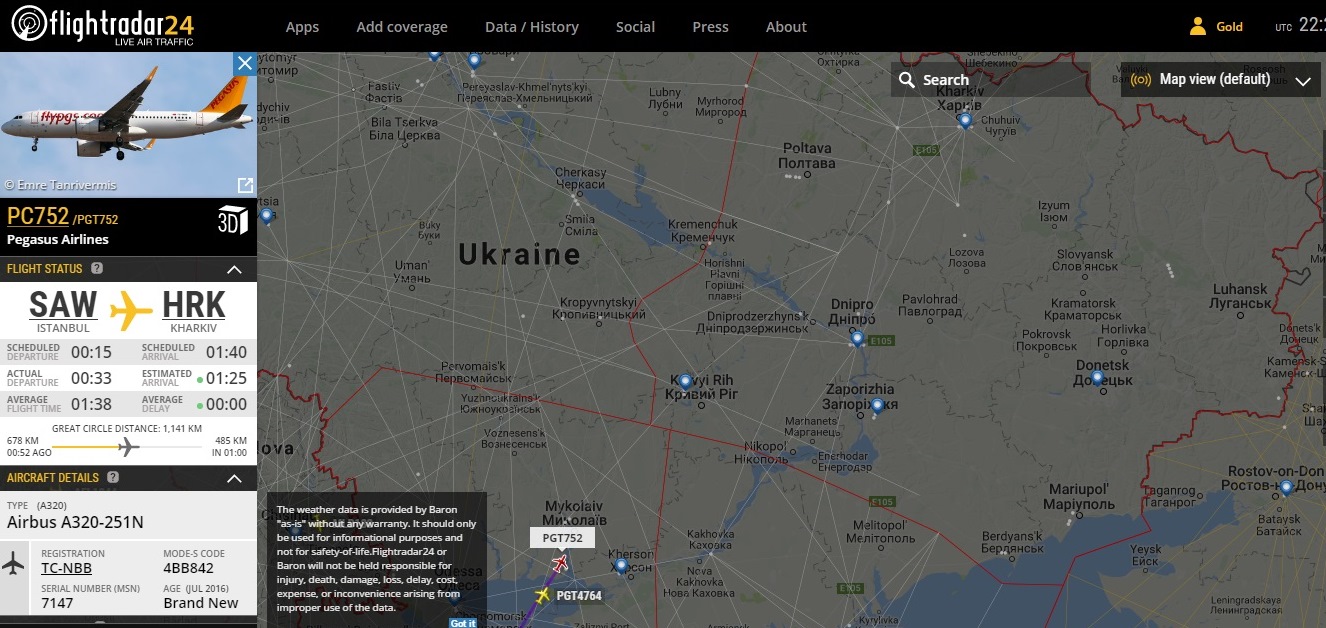Click the Mode-S code 4BB842

[x=189, y=569]
